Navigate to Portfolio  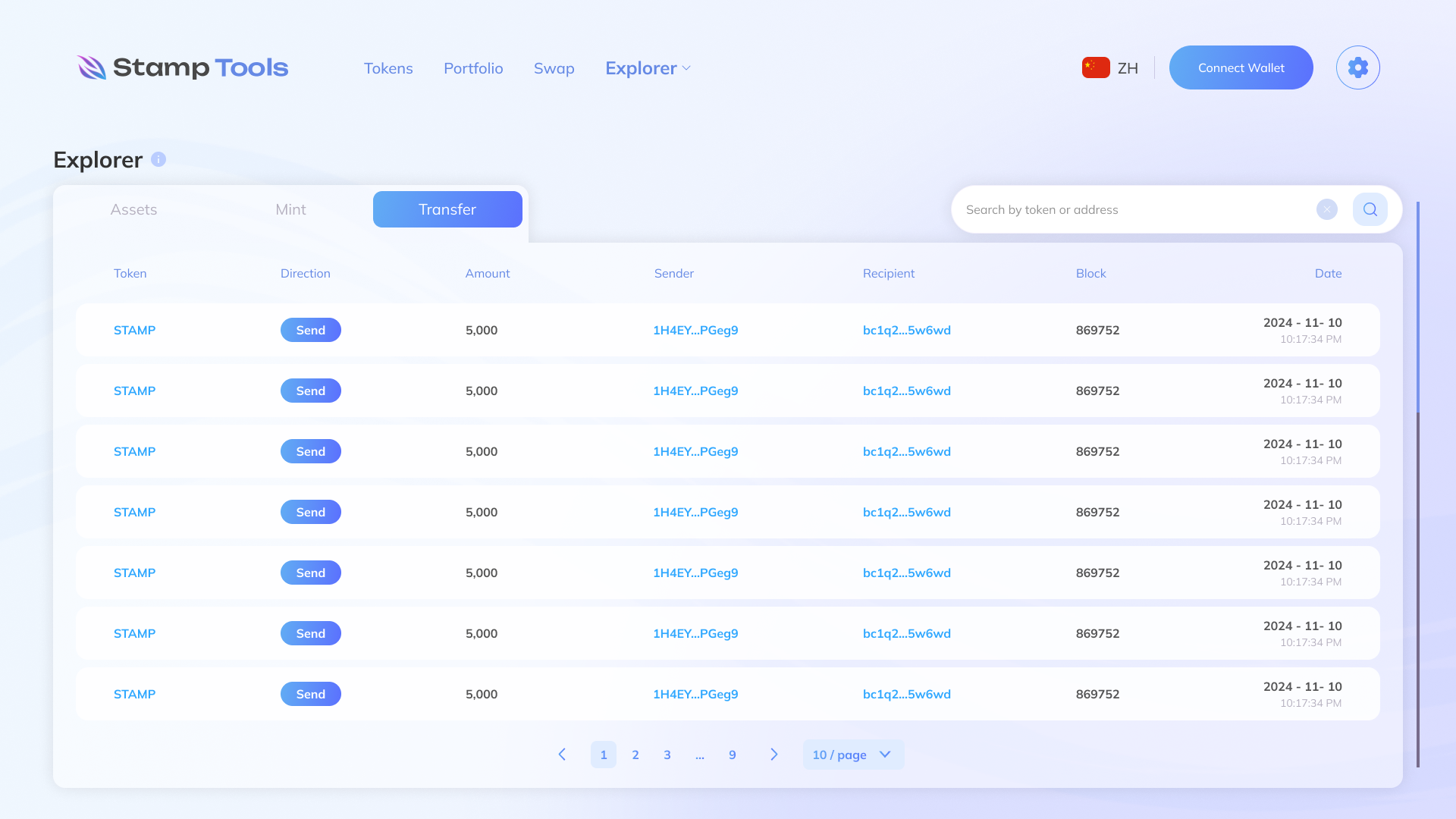[x=473, y=68]
